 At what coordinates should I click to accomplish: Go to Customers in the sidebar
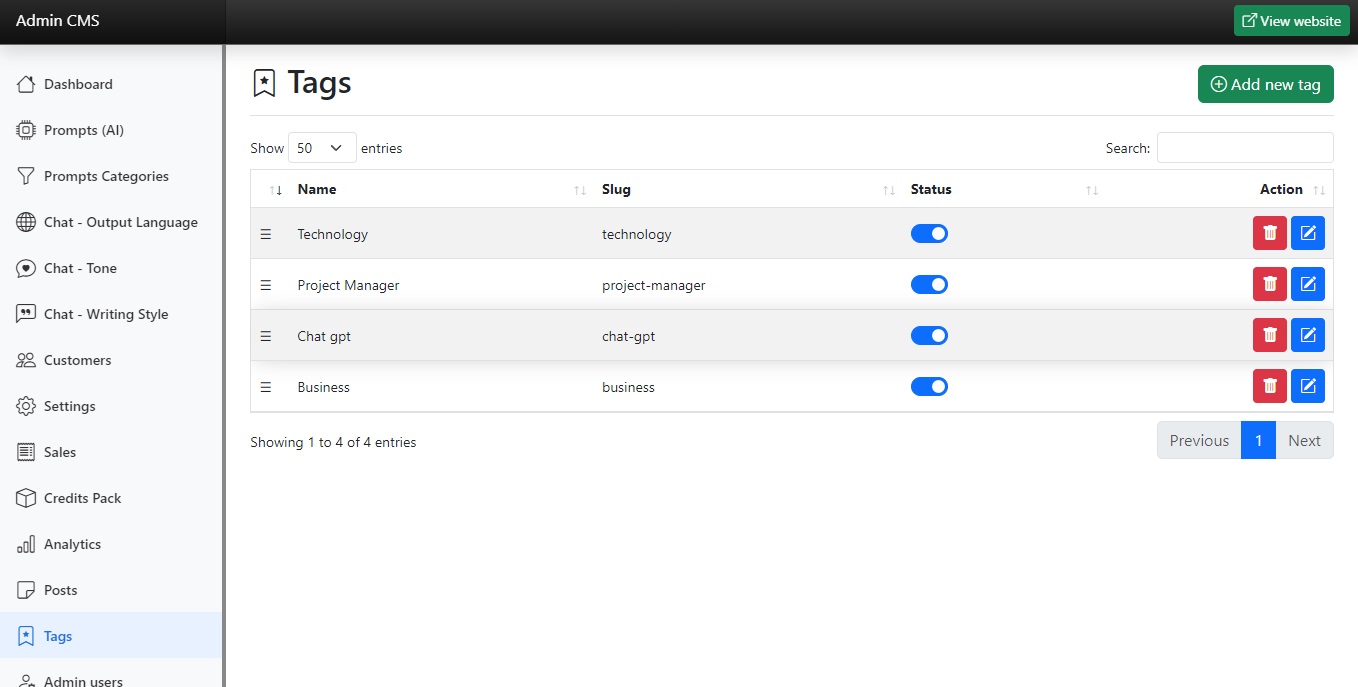coord(77,360)
